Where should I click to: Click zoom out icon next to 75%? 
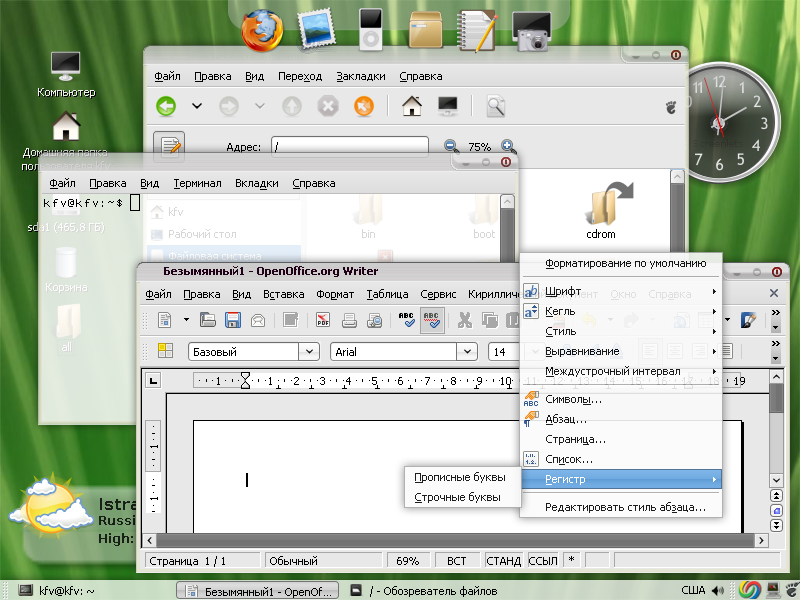coord(451,146)
